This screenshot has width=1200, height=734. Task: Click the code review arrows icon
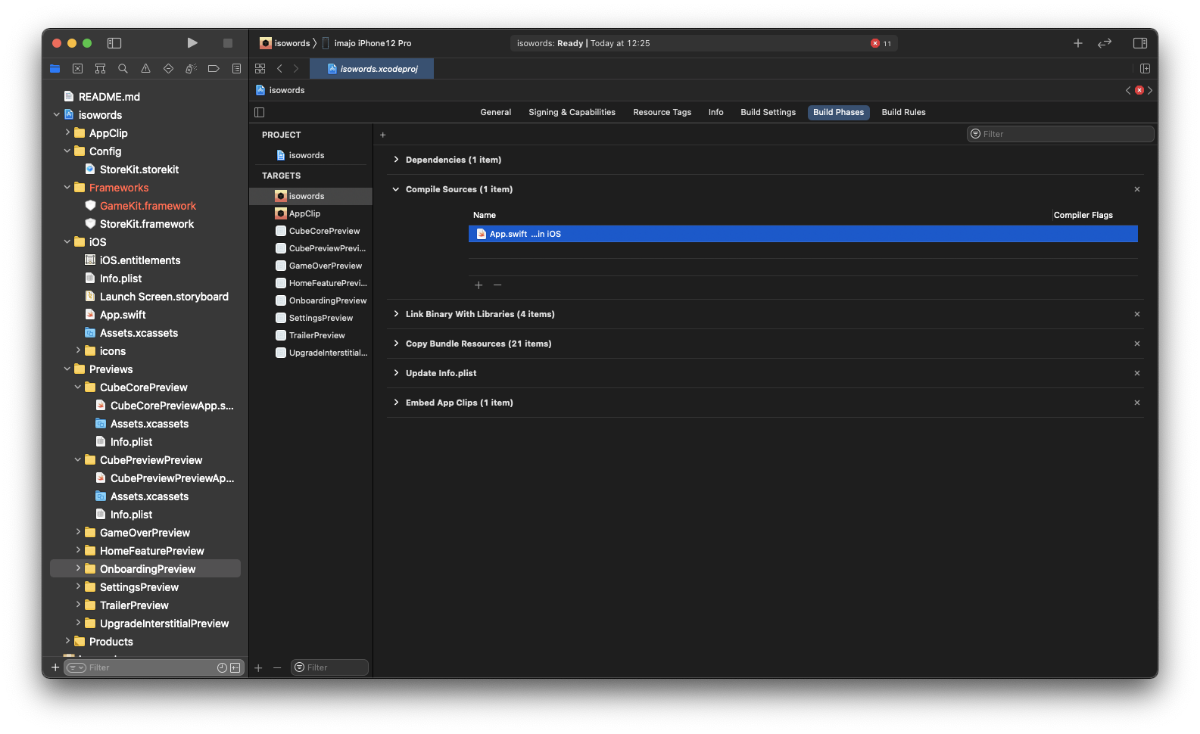coord(1105,43)
